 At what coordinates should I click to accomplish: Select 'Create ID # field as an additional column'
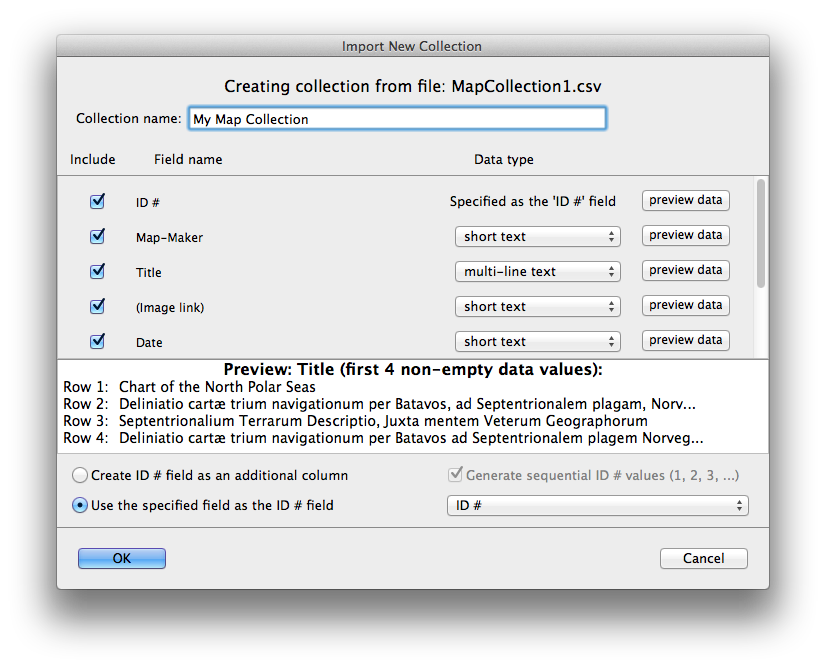(x=80, y=476)
